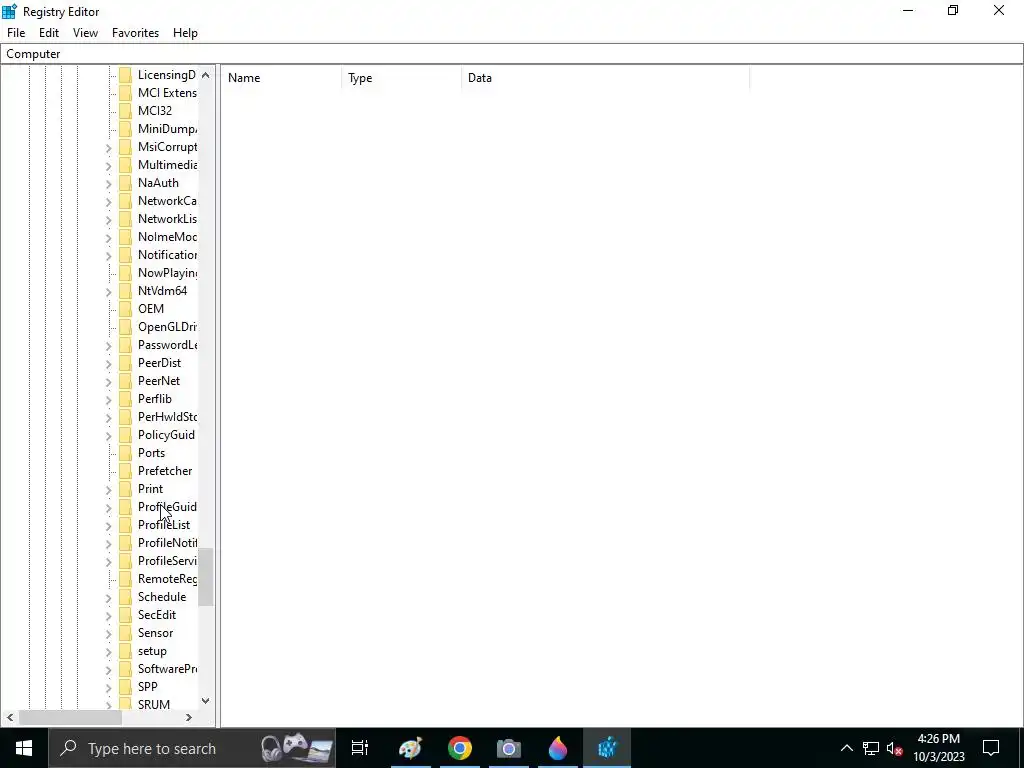Open the View menu
This screenshot has width=1024, height=768.
[86, 33]
